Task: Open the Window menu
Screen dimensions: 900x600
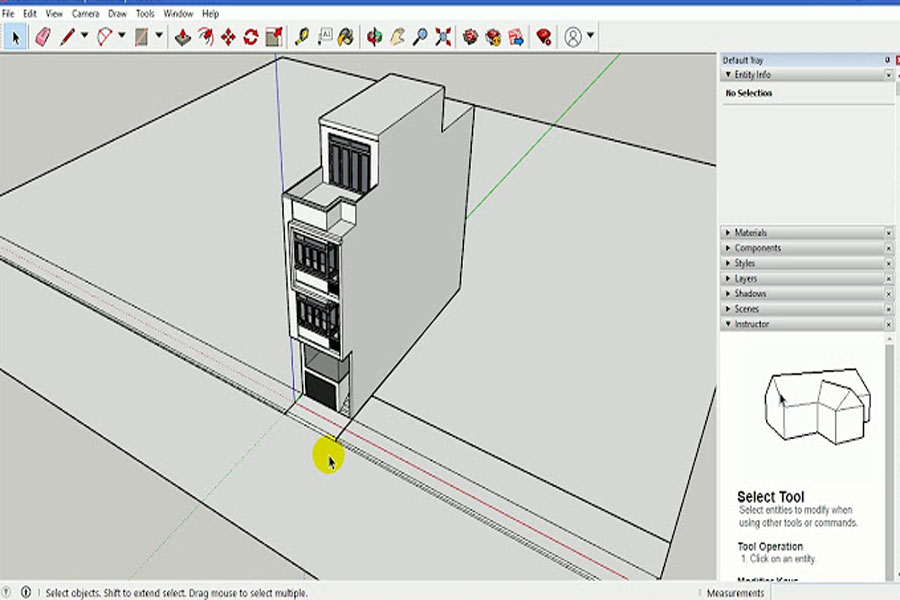Action: [179, 13]
